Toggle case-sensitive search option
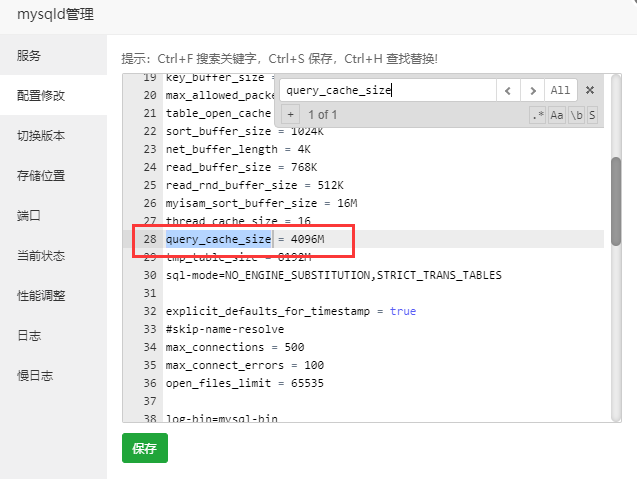Screen dimensions: 637x479 [557, 115]
